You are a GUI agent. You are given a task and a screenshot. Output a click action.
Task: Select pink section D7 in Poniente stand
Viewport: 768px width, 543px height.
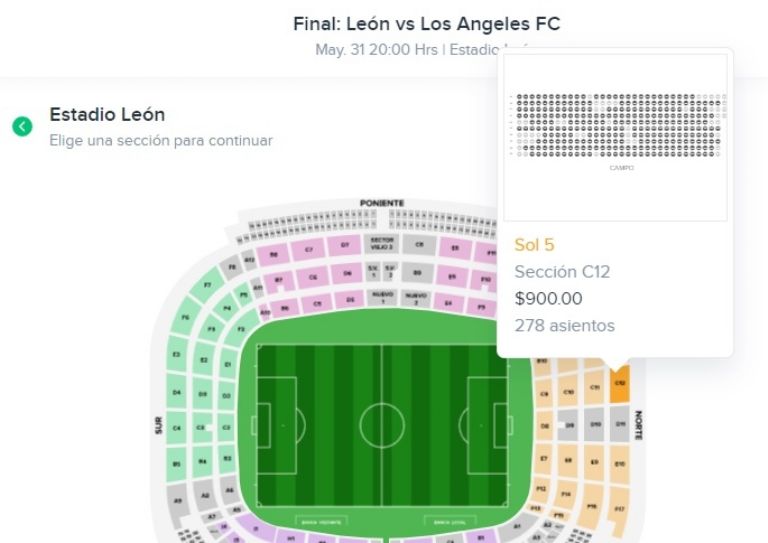coord(344,244)
